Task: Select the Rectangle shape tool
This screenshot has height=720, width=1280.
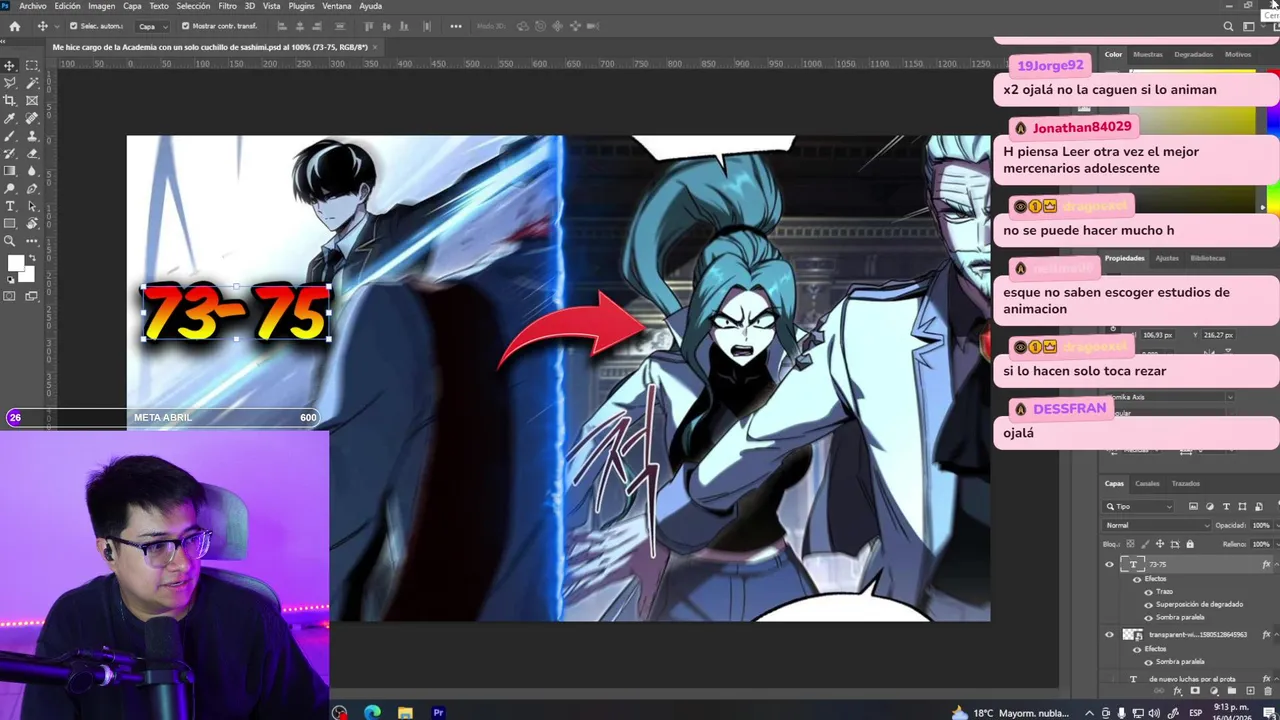Action: (x=9, y=223)
